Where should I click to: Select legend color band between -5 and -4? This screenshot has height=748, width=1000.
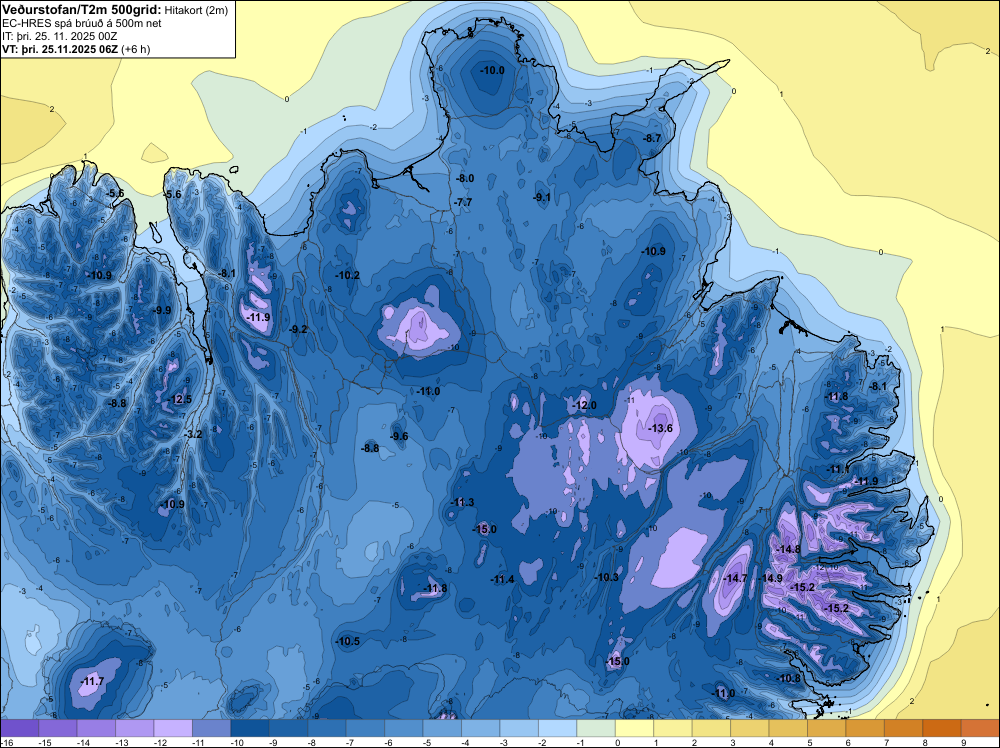[442, 728]
